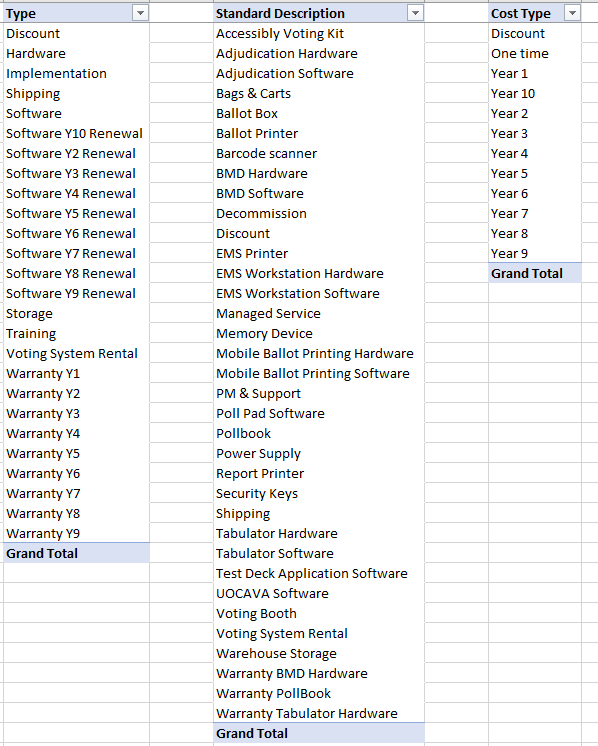Select the Adjudication Hardware cell

tap(319, 53)
